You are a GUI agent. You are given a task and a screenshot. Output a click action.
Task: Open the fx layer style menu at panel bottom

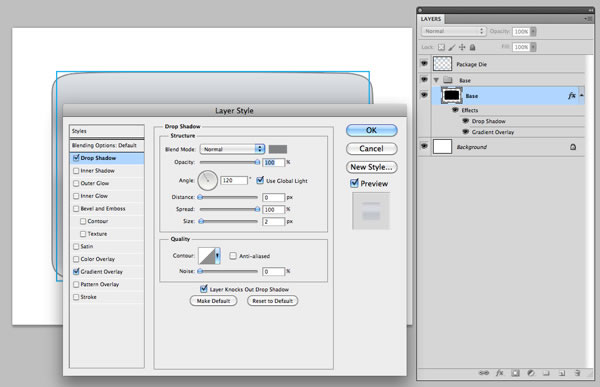500,372
